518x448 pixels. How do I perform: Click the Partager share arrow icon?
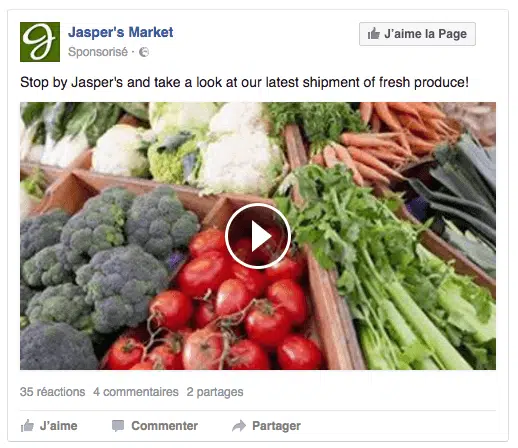tap(239, 426)
